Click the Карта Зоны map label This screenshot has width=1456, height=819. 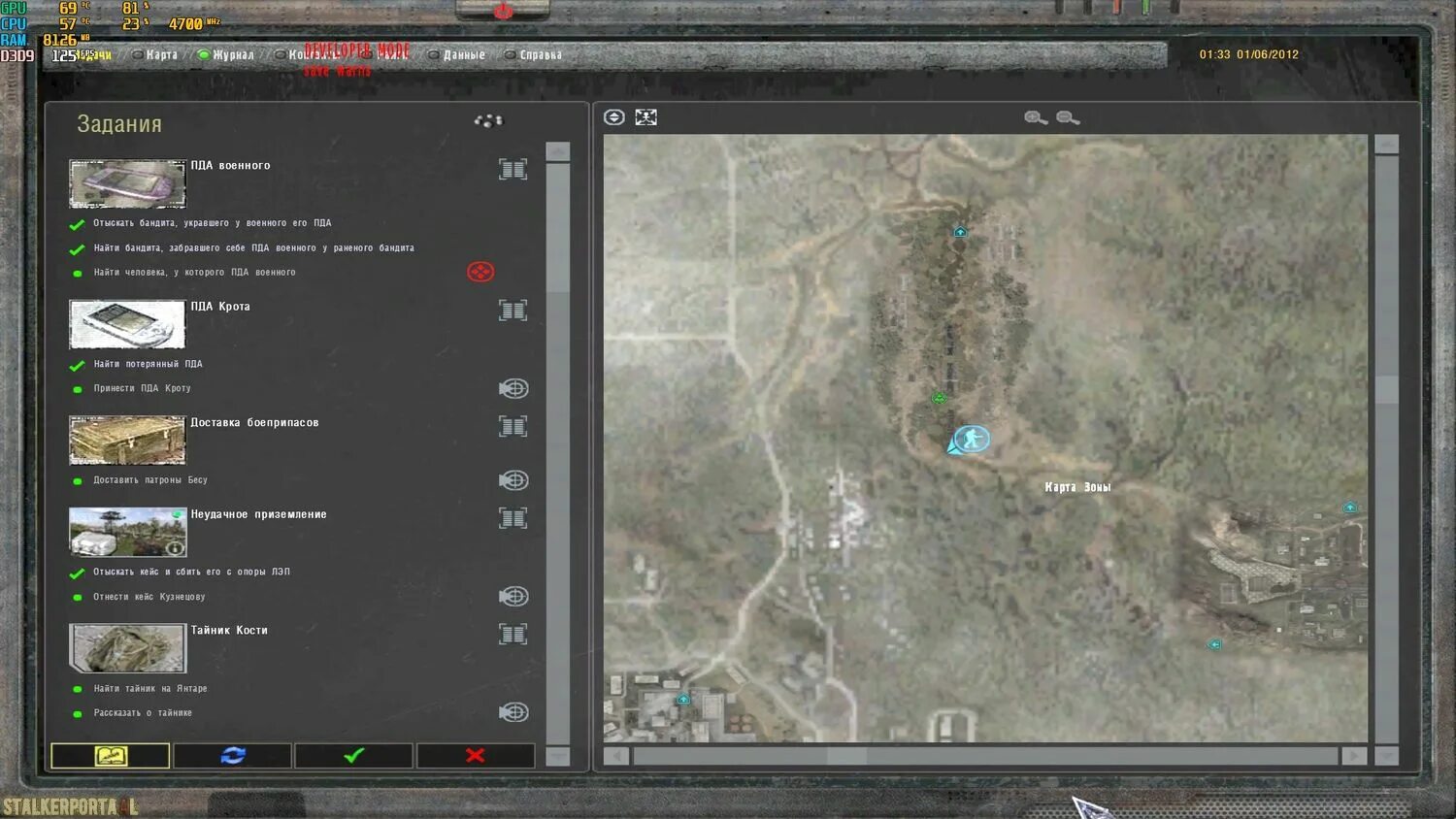1077,487
